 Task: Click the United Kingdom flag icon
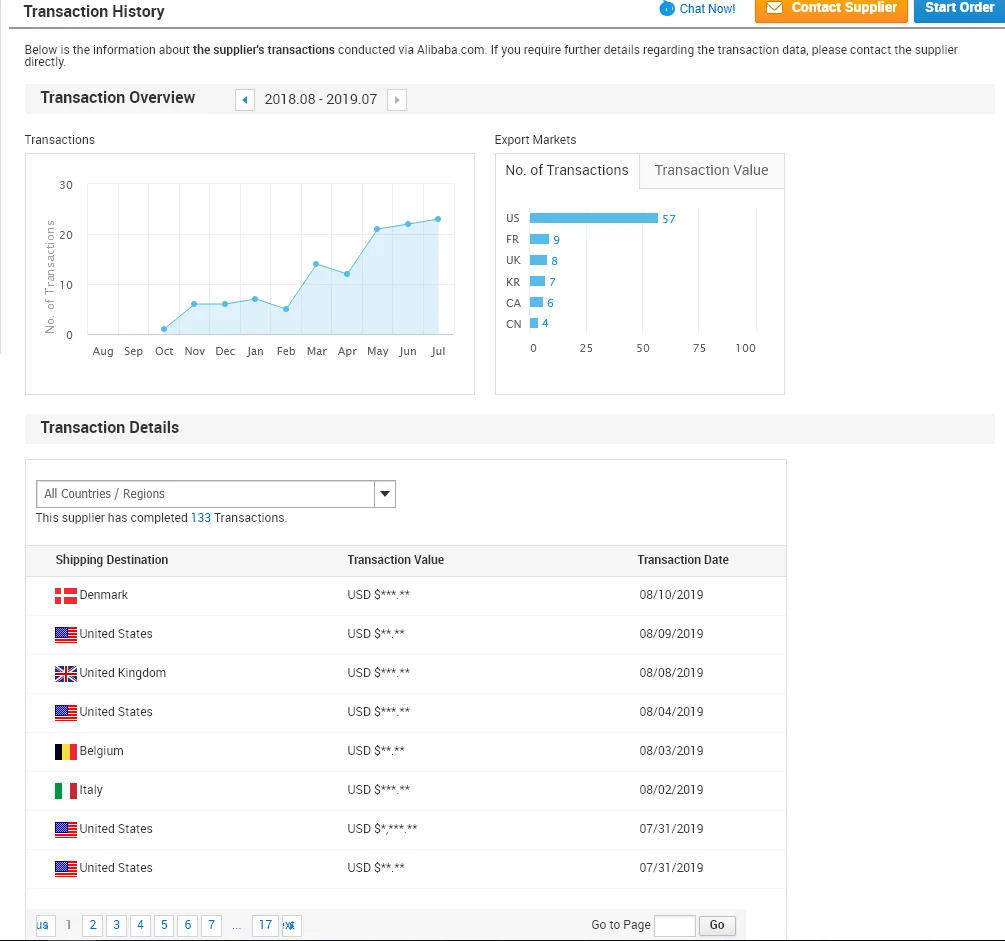(x=66, y=674)
